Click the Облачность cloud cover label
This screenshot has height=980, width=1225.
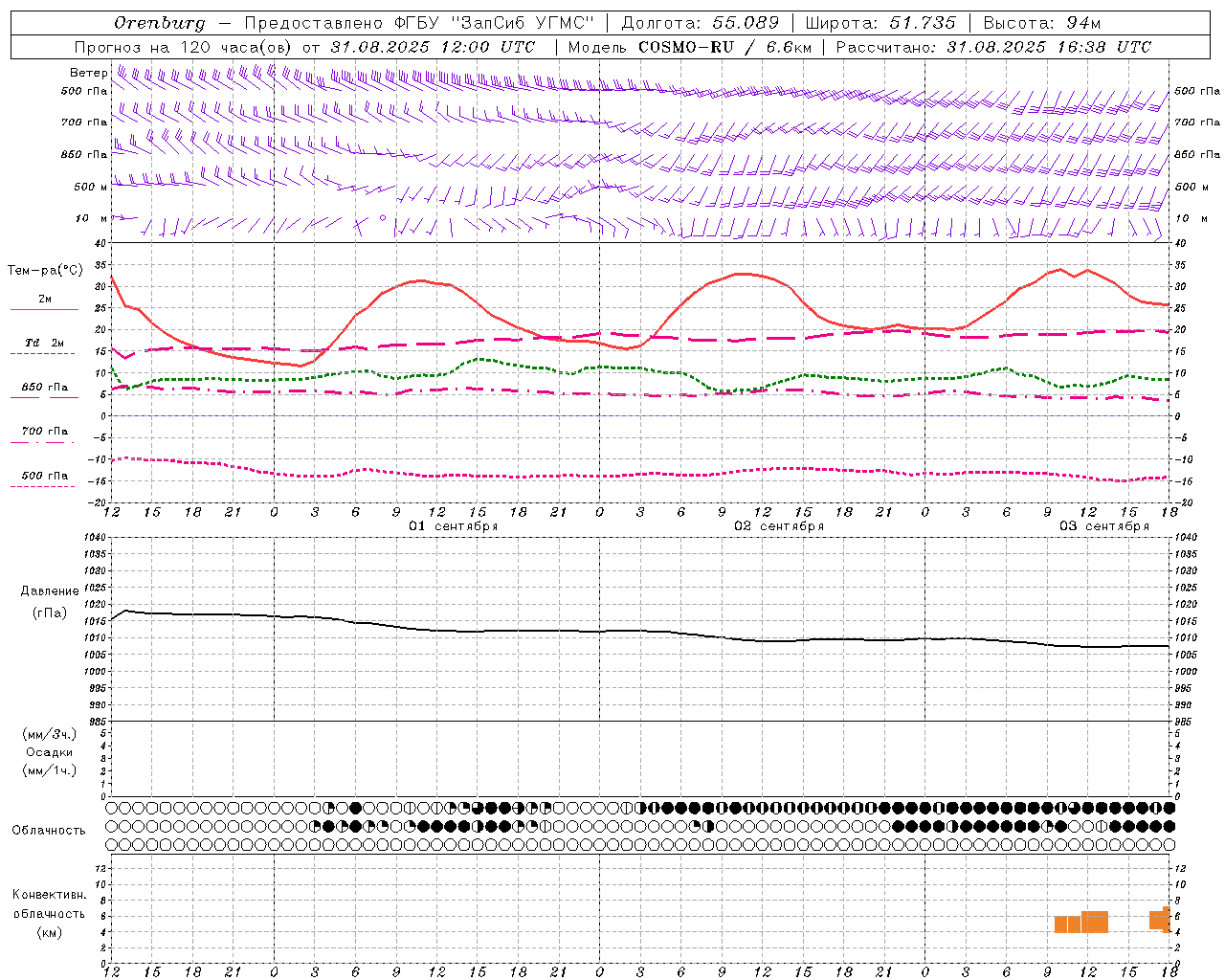[49, 830]
